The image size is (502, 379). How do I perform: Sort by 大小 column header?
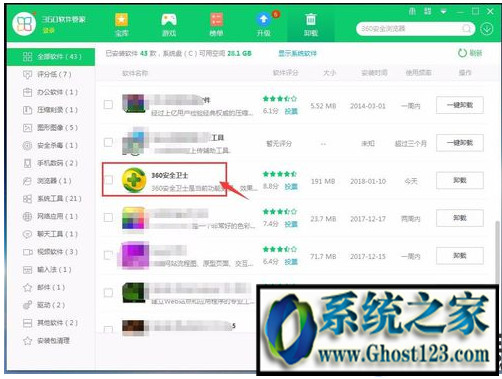[329, 73]
